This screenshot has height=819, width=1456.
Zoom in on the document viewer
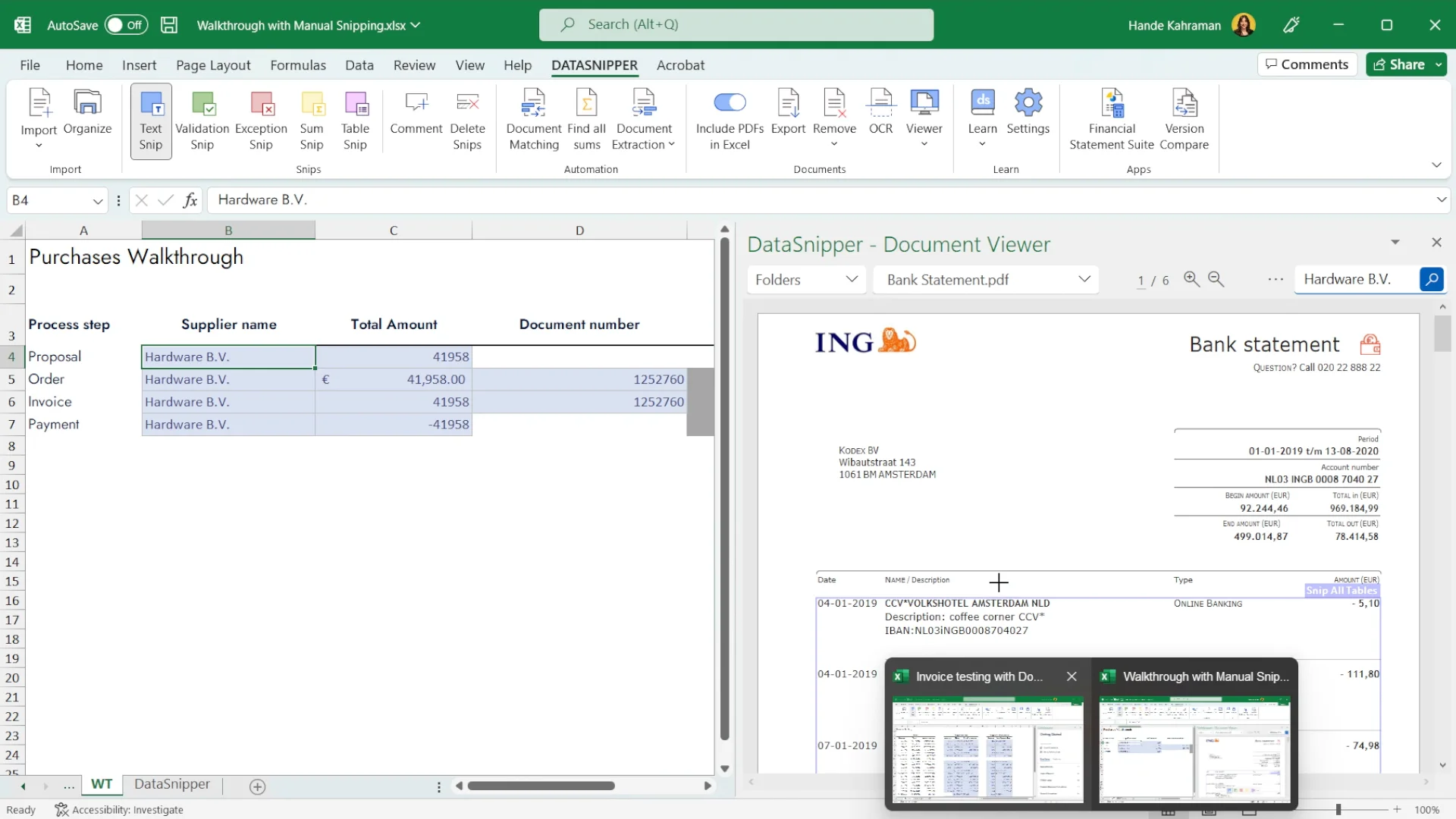[1191, 279]
